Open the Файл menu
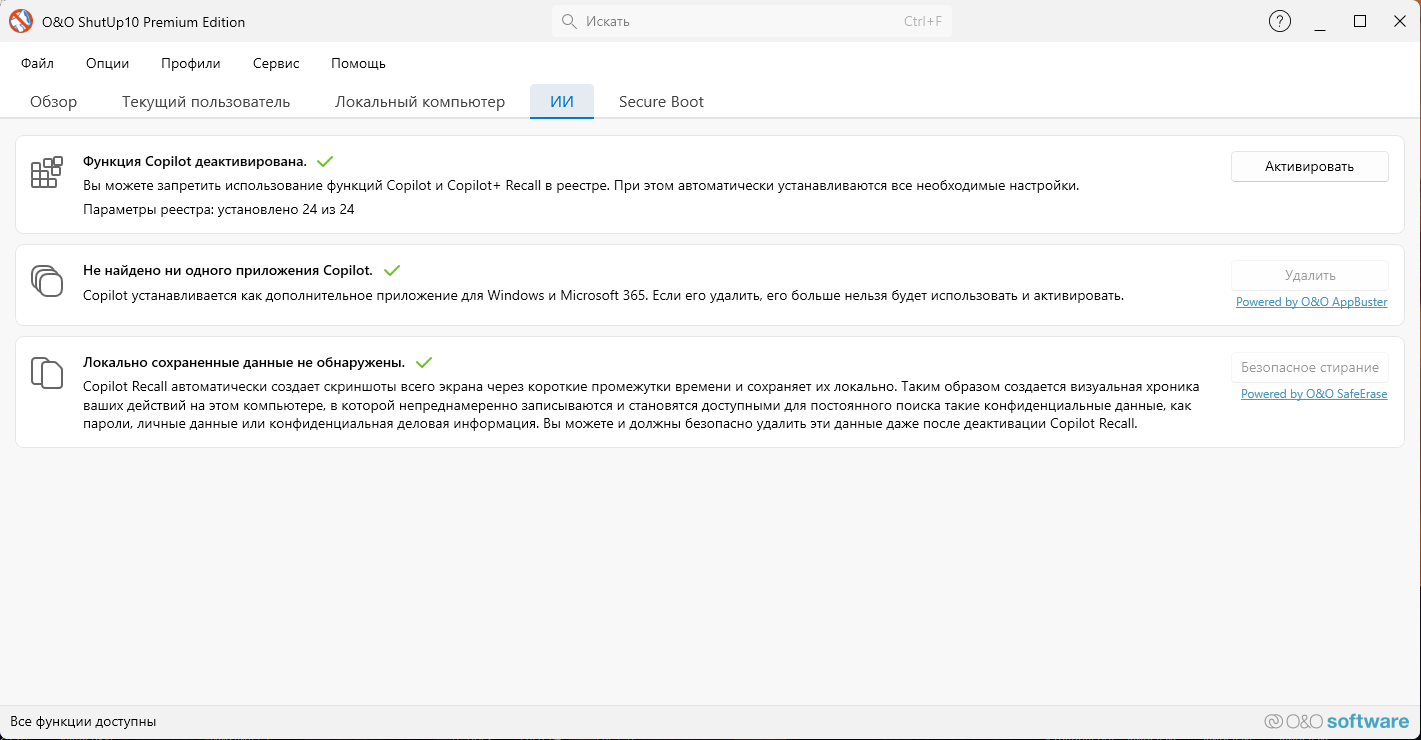The height and width of the screenshot is (740, 1421). [37, 63]
